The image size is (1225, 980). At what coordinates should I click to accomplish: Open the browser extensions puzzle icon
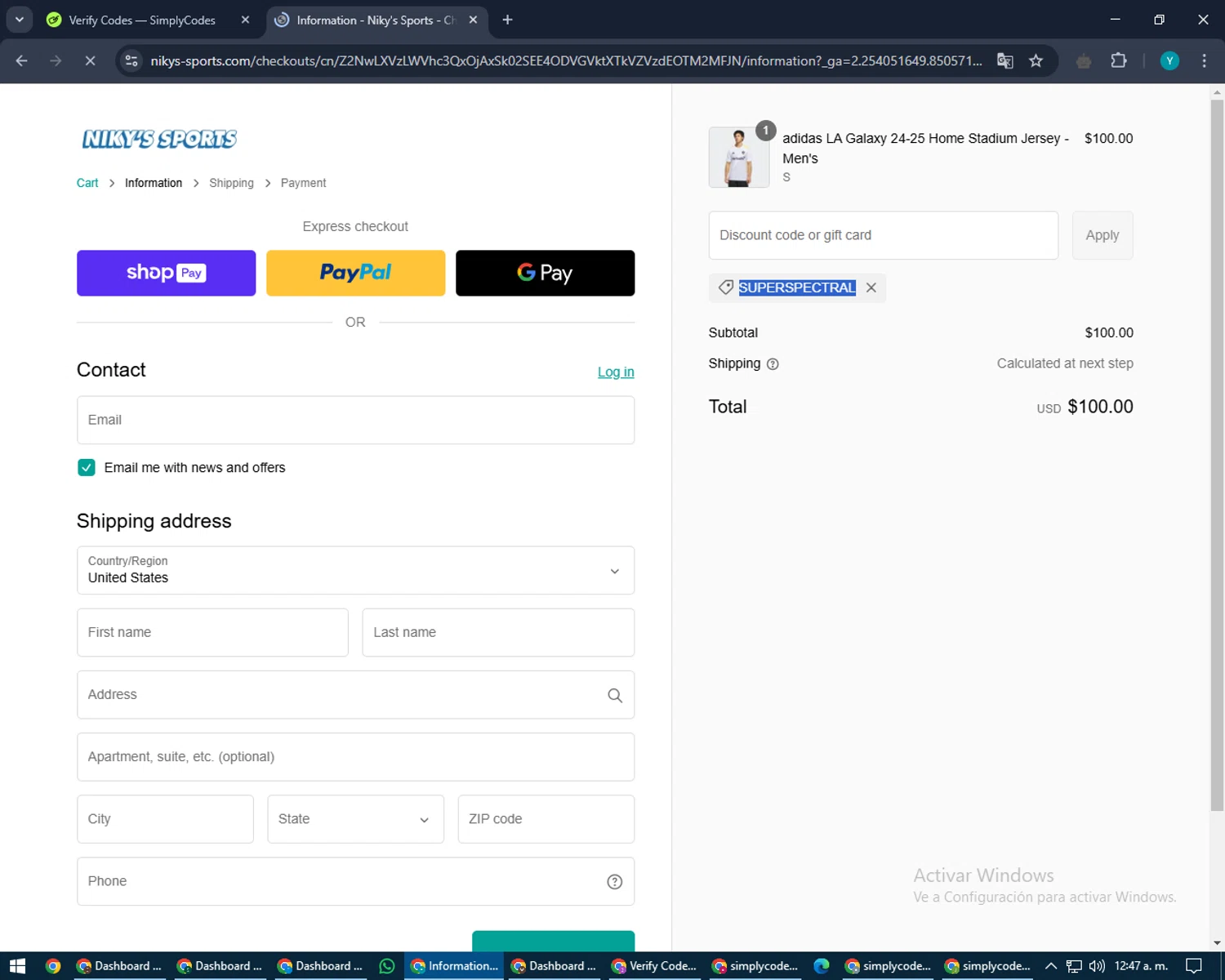pos(1119,61)
